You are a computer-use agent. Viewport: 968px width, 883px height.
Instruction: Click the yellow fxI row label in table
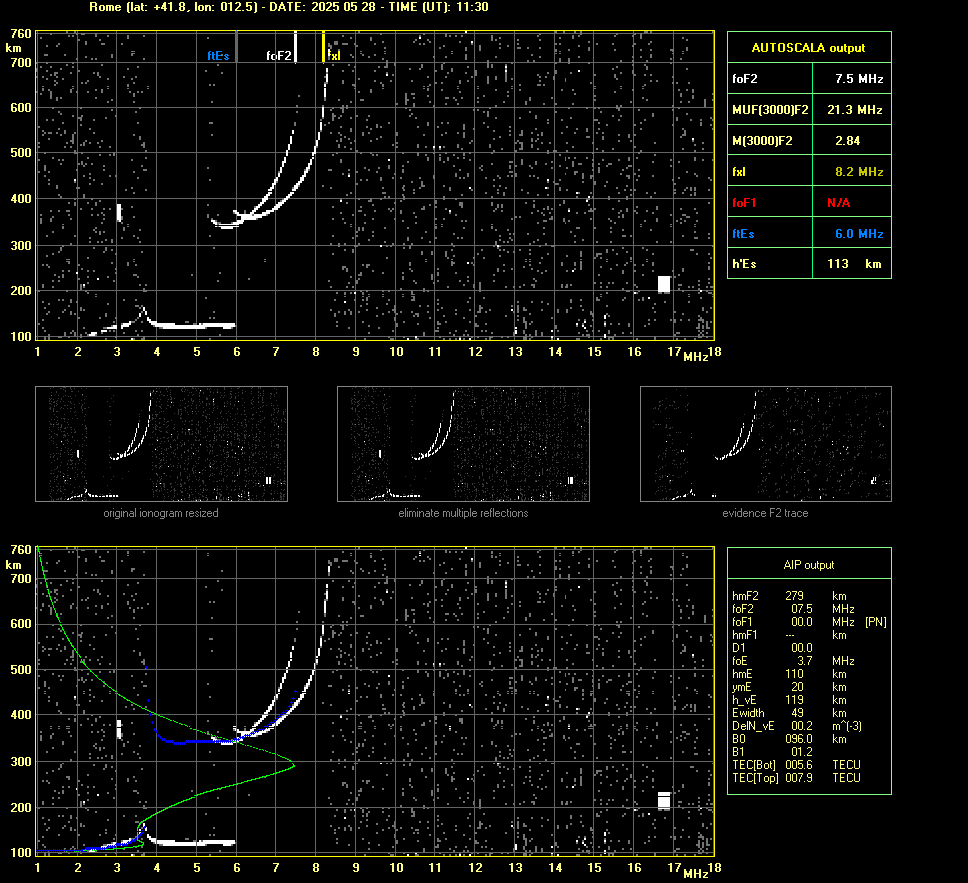739,172
